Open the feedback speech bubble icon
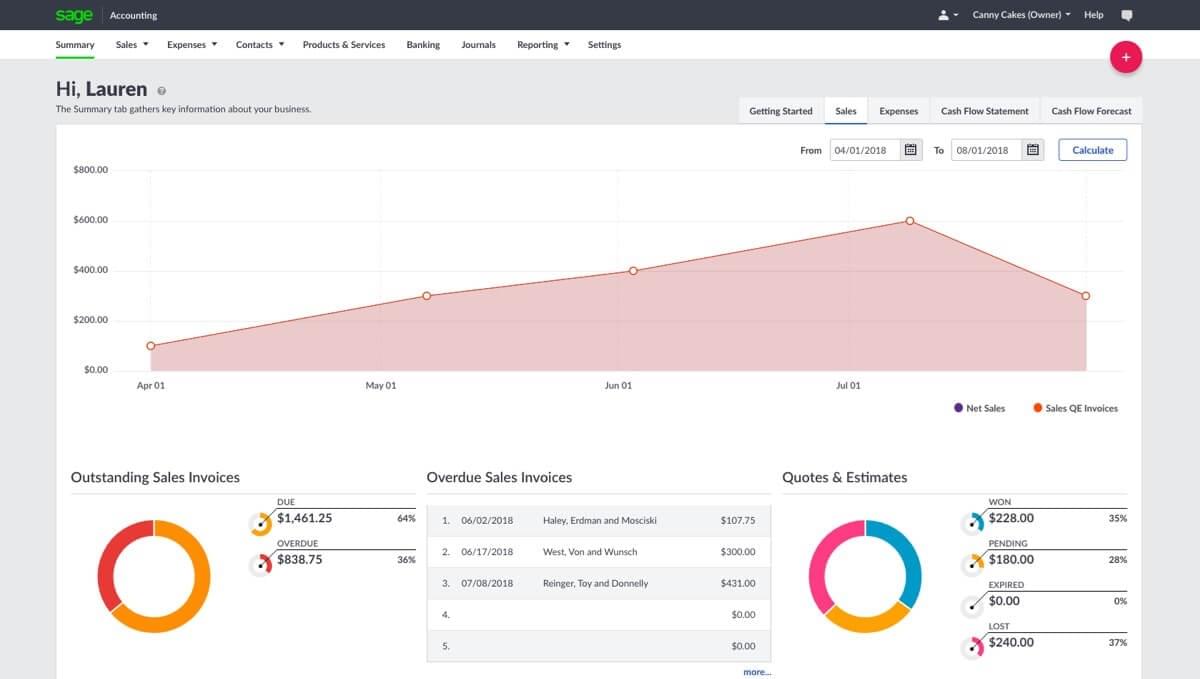 click(1128, 15)
